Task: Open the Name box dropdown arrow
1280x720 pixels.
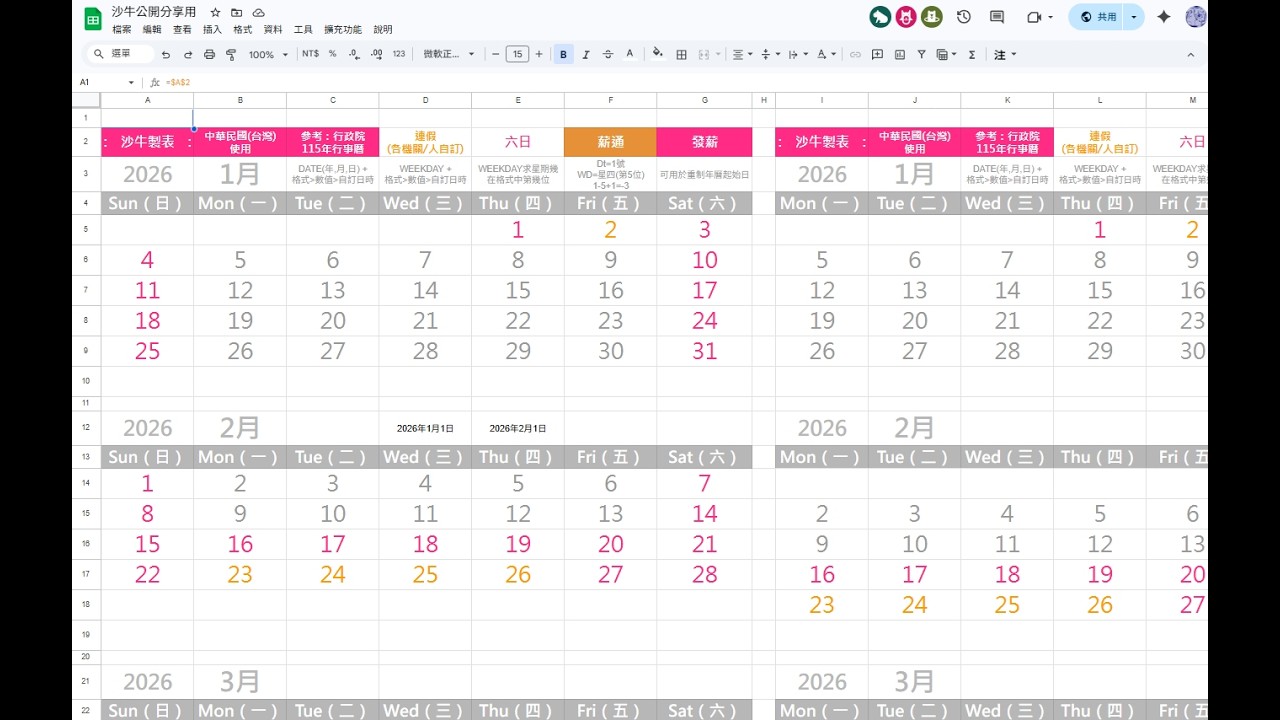Action: (131, 82)
